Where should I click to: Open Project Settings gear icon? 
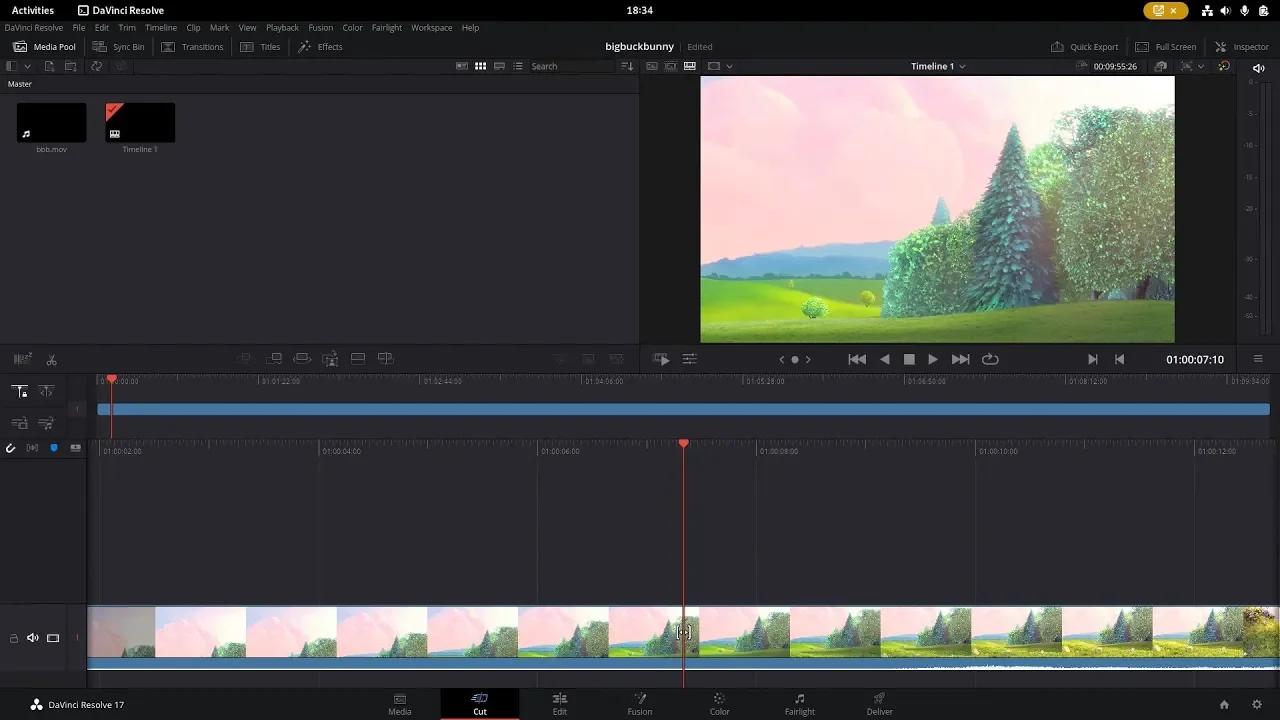[1257, 705]
